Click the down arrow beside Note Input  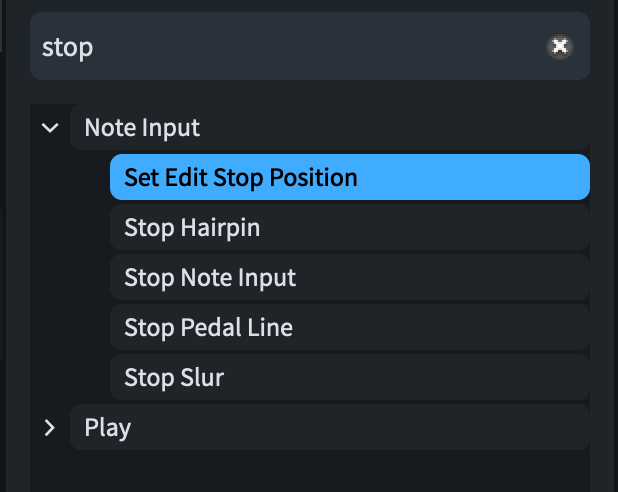49,128
